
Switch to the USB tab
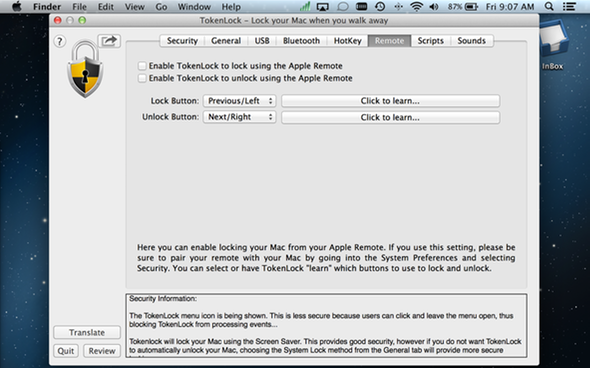[x=262, y=41]
